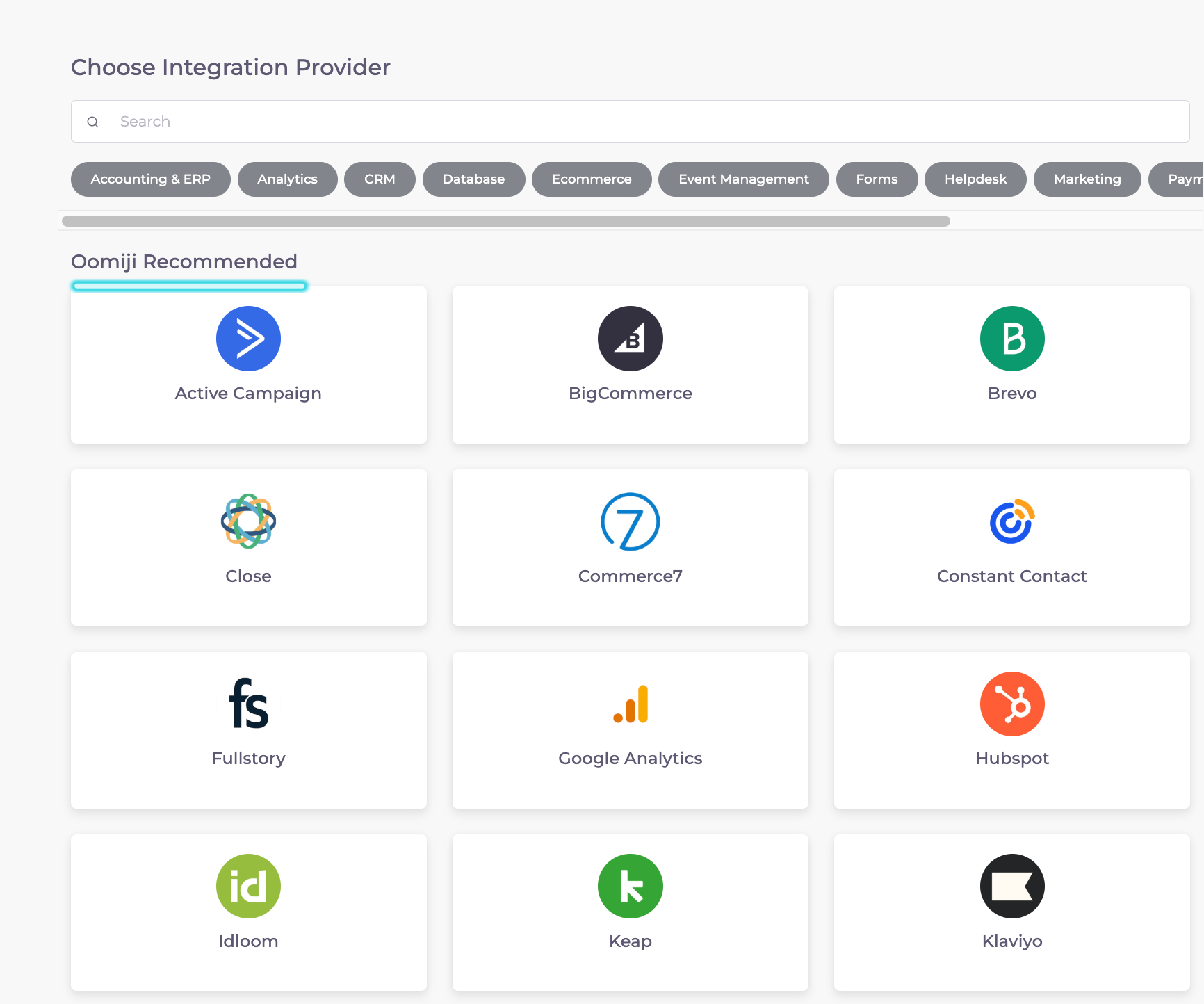1204x1004 pixels.
Task: Click the BigCommerce logo icon
Action: pyautogui.click(x=631, y=339)
